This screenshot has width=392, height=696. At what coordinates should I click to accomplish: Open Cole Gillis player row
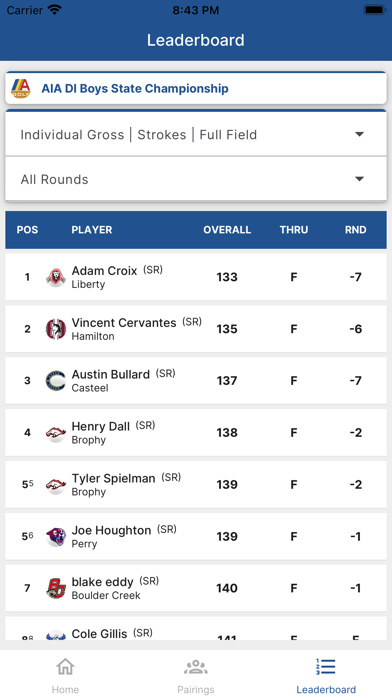[196, 628]
